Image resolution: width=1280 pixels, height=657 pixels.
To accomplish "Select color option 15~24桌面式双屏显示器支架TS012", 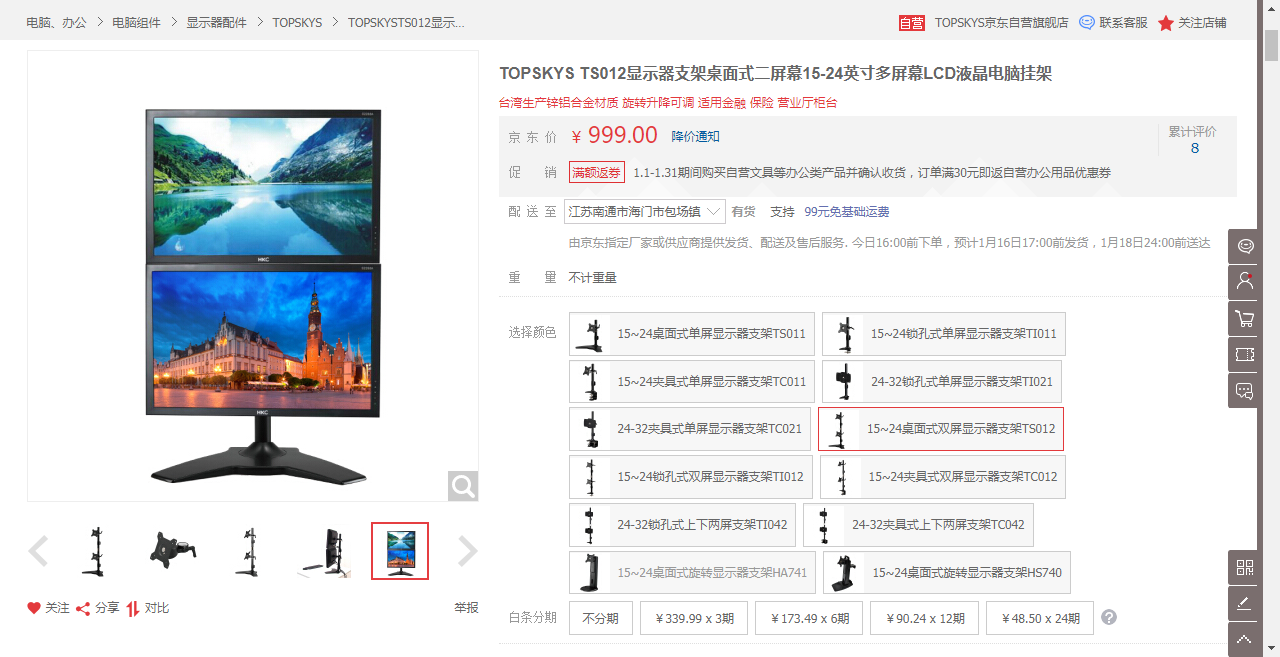I will click(941, 429).
